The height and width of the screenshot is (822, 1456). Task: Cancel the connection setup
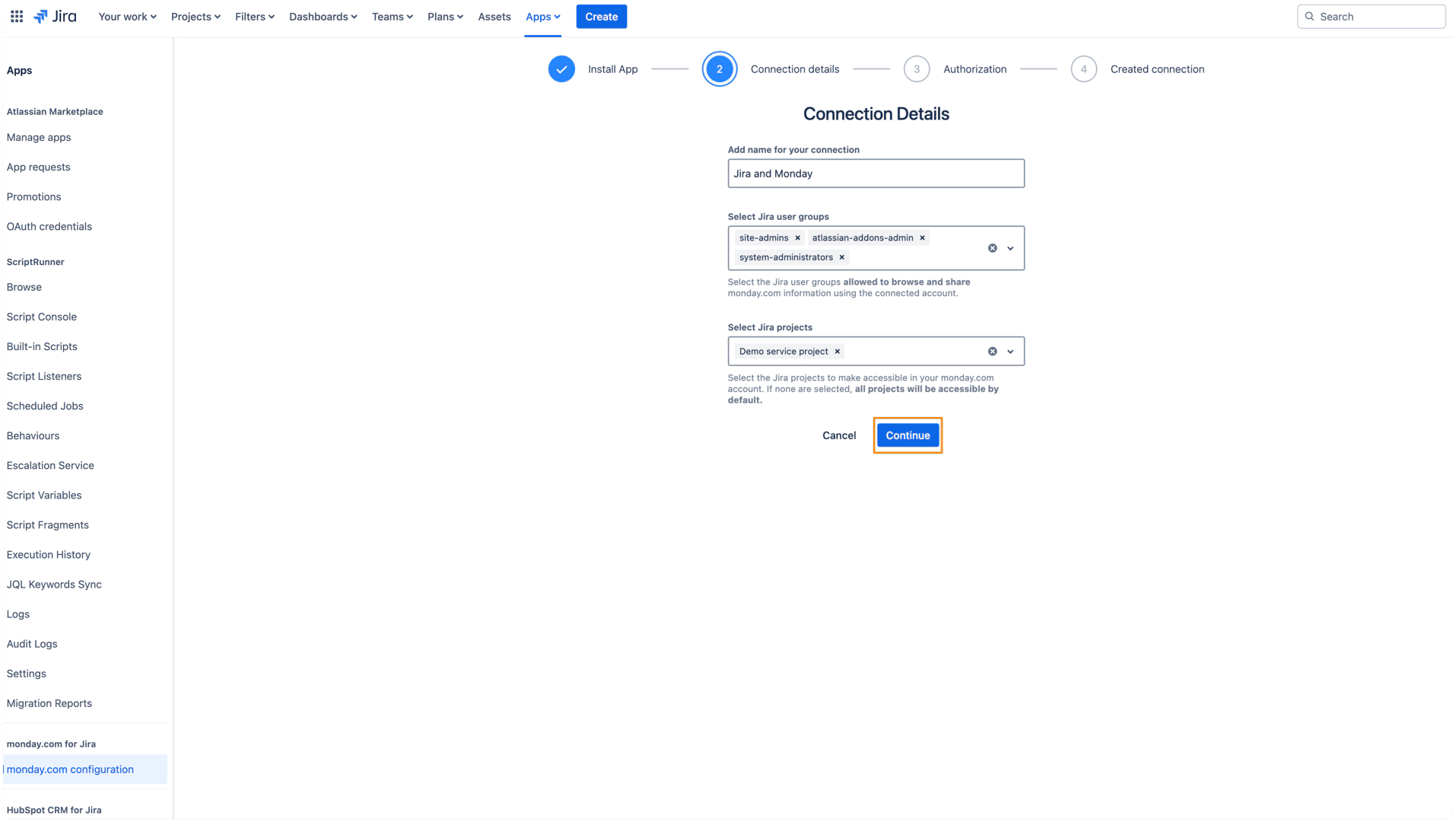[839, 435]
